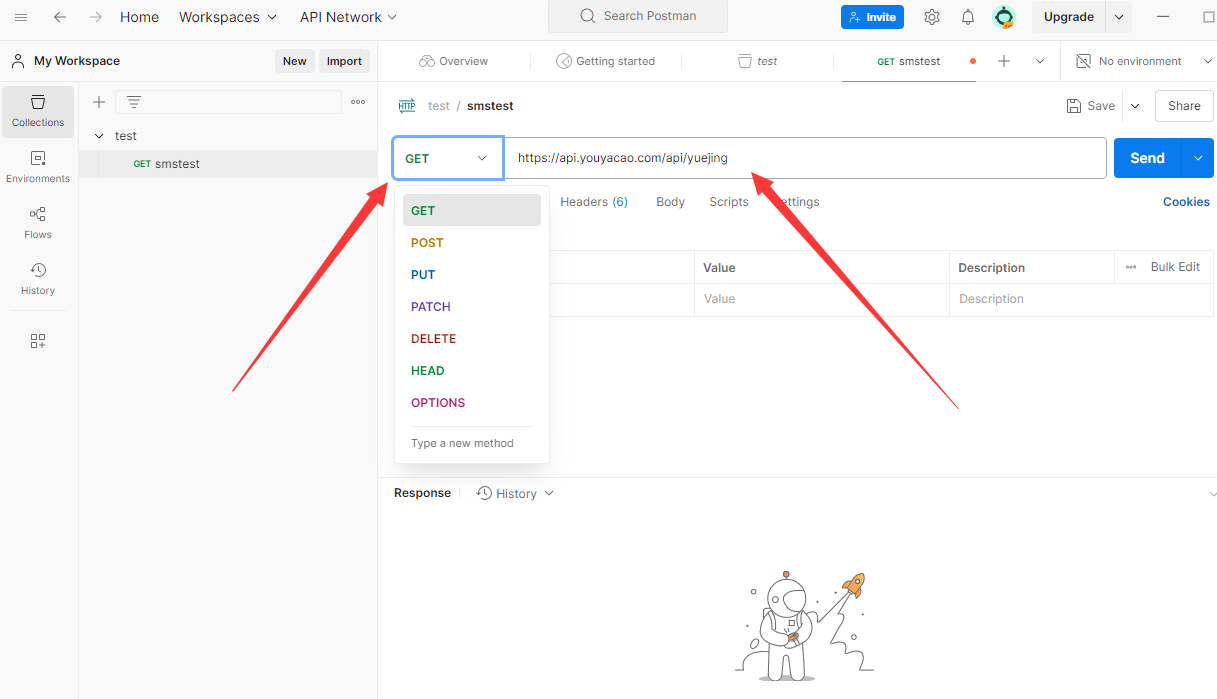This screenshot has width=1217, height=699.
Task: Switch to the Overview tab
Action: tap(454, 61)
